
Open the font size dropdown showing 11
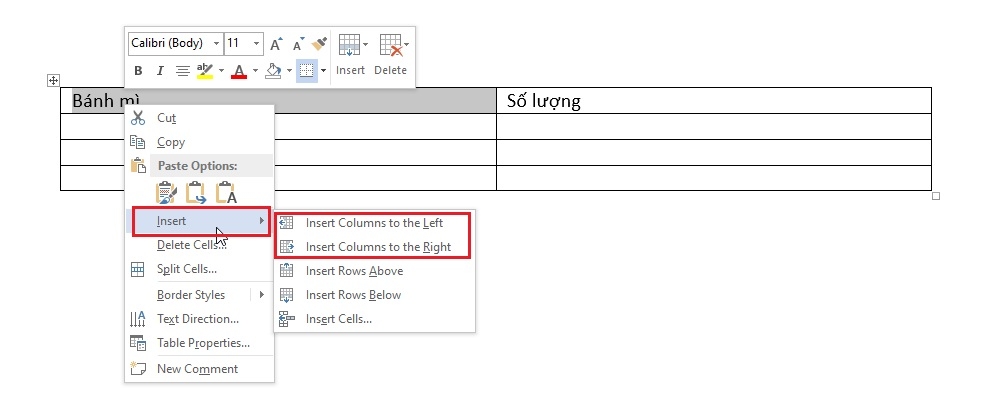click(x=257, y=44)
